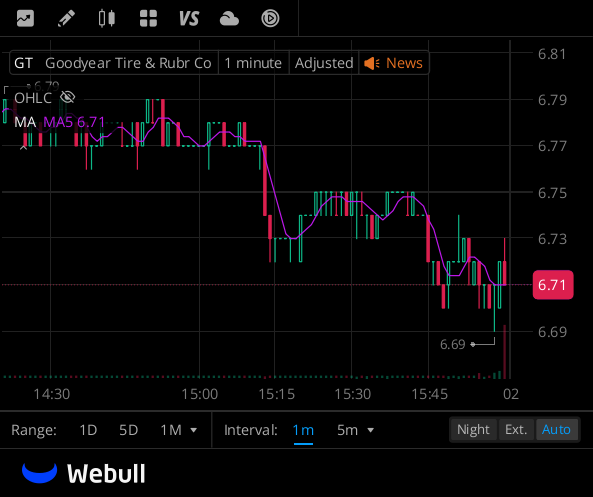Click the MA indicator label
Viewport: 593px width, 497px height.
point(25,122)
